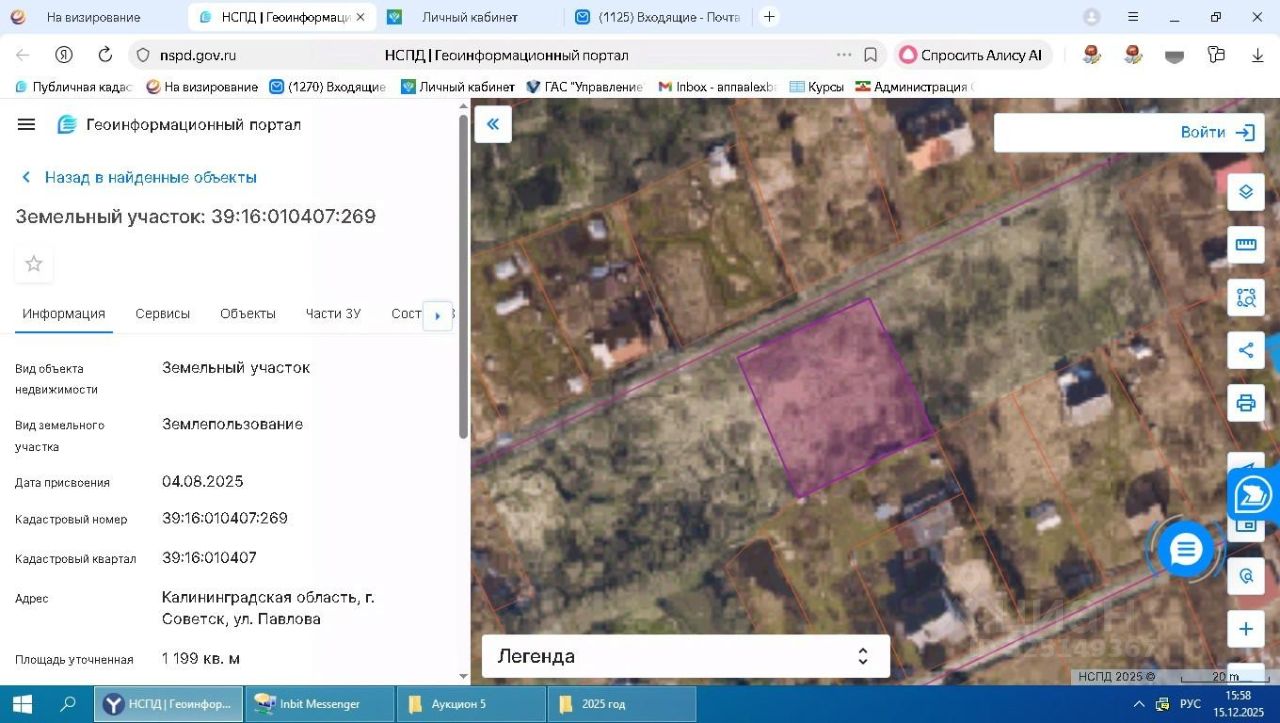Close the НСПД browser tab
The image size is (1280, 723).
click(x=360, y=17)
